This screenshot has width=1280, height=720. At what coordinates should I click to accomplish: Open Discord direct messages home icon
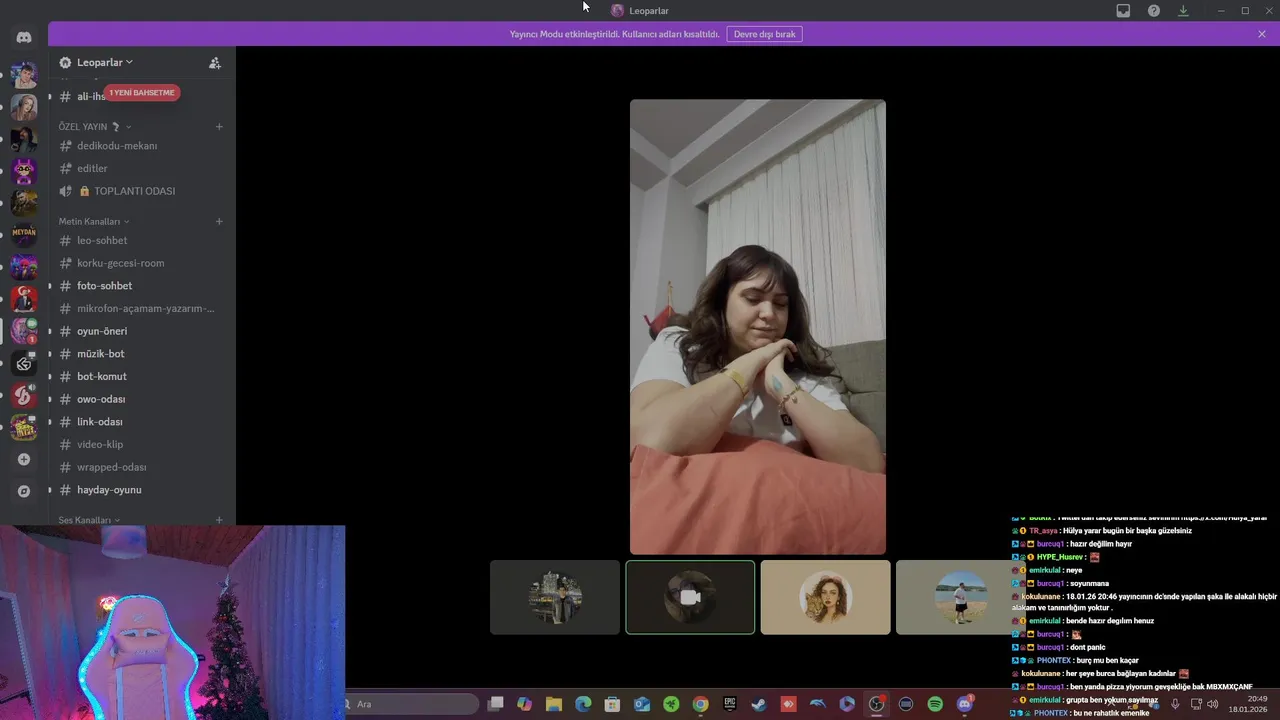pyautogui.click(x=24, y=37)
